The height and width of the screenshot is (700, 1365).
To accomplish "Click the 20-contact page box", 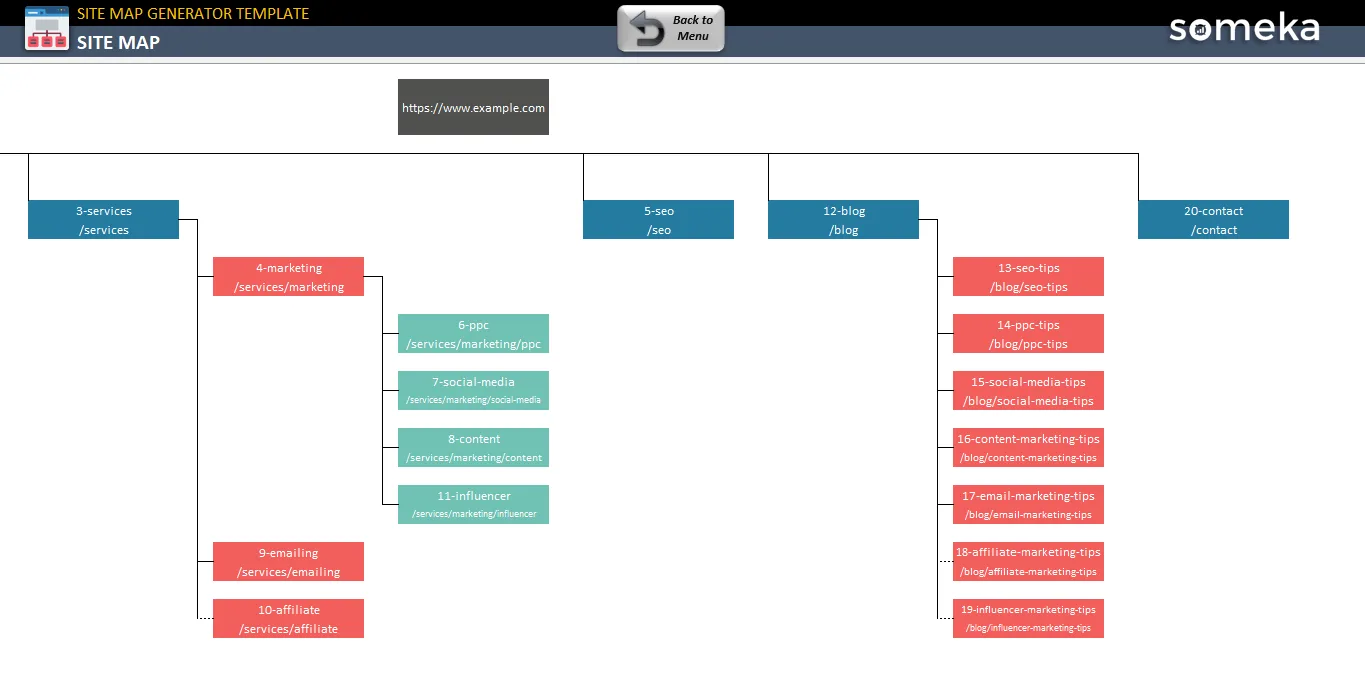I will [x=1213, y=220].
